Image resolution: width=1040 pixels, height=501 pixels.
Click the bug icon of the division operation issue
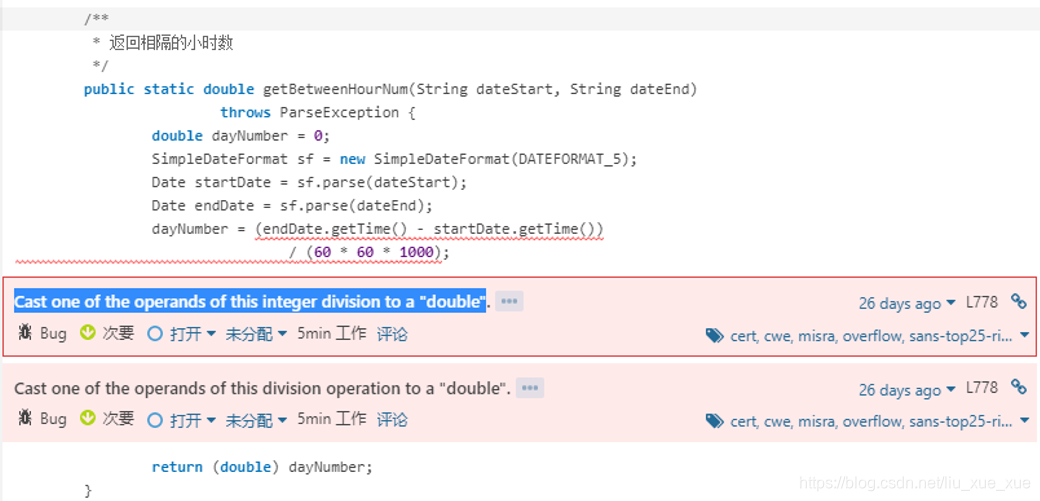(x=25, y=419)
